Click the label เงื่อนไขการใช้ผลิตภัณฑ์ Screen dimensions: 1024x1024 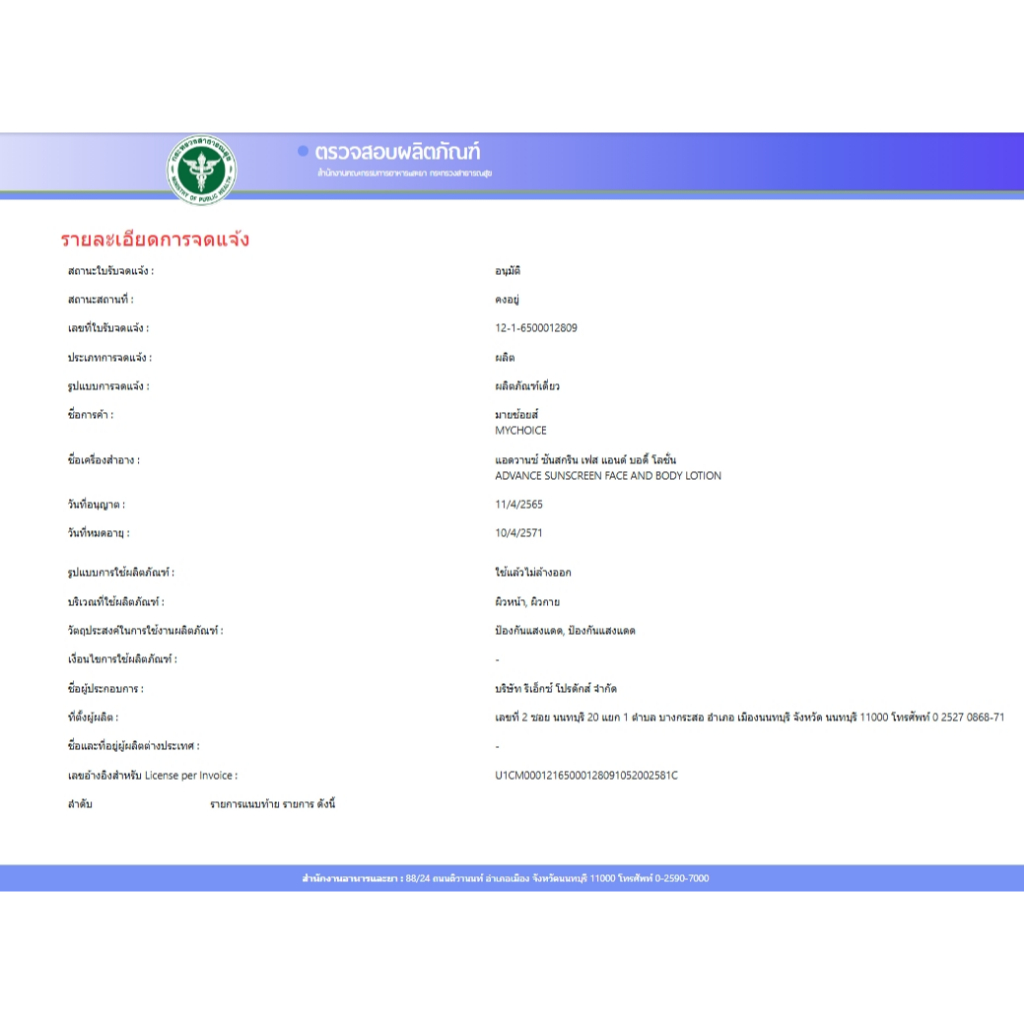tap(123, 660)
